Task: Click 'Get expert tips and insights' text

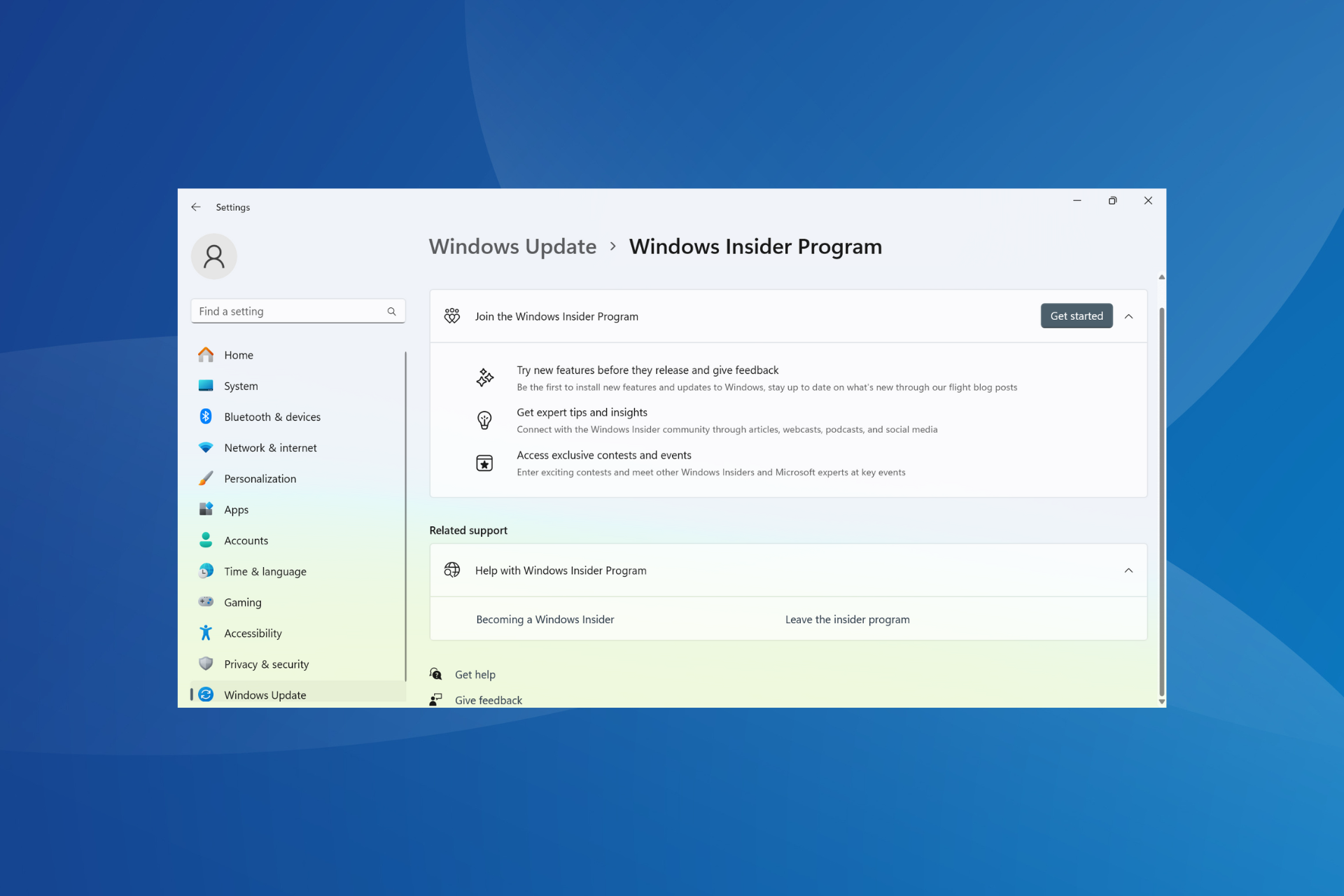Action: [582, 412]
